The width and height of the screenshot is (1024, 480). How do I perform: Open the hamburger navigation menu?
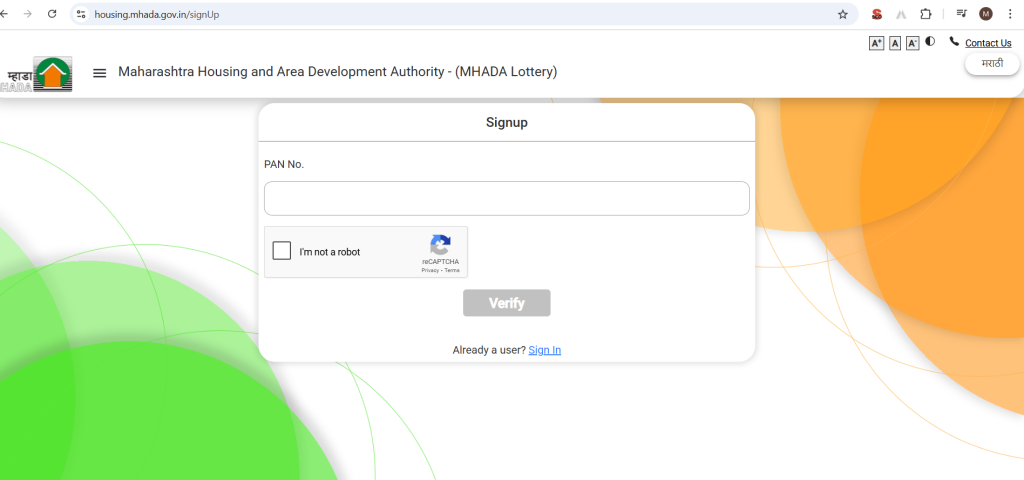[x=99, y=73]
